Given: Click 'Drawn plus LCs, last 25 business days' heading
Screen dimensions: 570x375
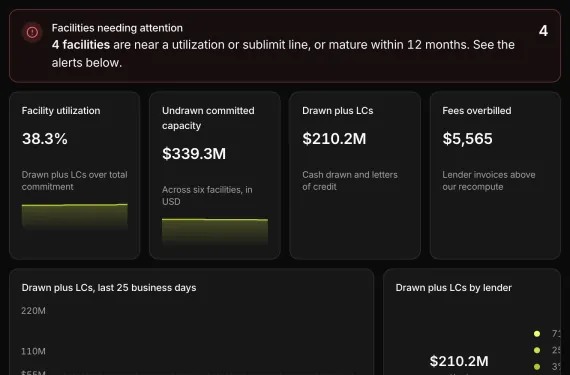Looking at the screenshot, I should coord(109,287).
